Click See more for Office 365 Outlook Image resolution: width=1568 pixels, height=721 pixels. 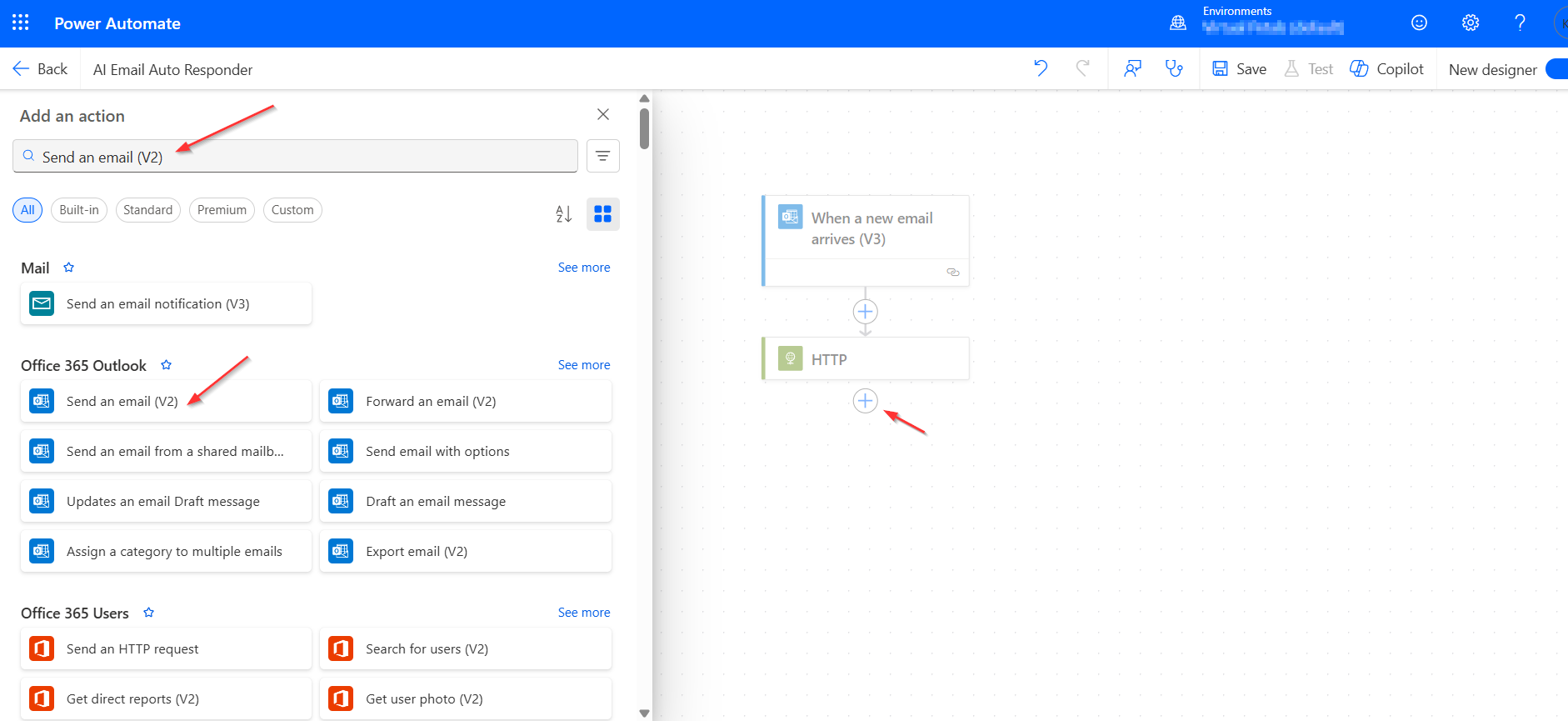tap(584, 365)
